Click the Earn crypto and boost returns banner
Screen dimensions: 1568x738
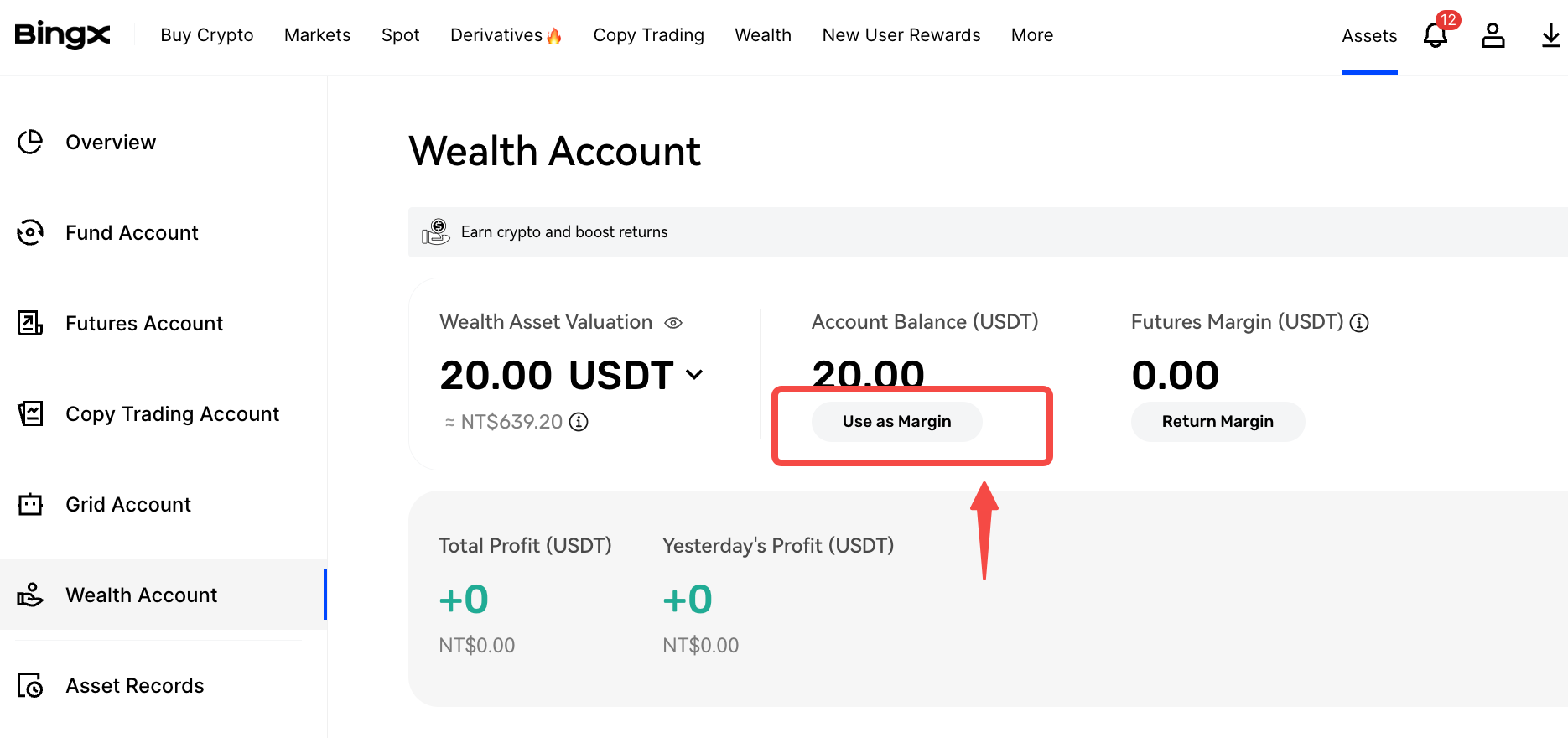click(564, 232)
